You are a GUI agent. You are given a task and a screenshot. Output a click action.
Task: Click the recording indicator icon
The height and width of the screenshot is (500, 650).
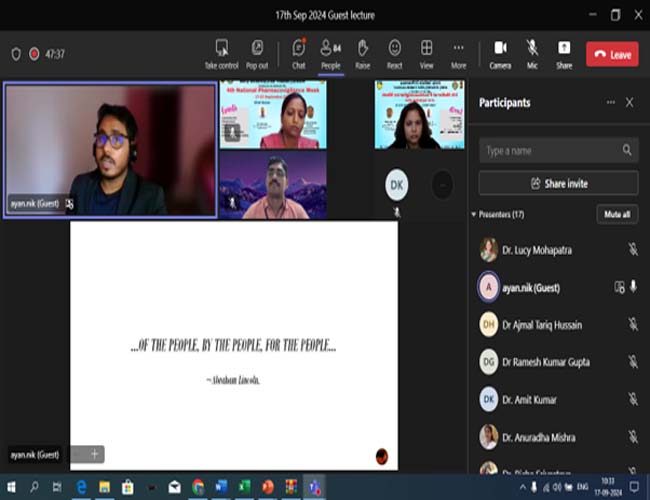coord(34,54)
